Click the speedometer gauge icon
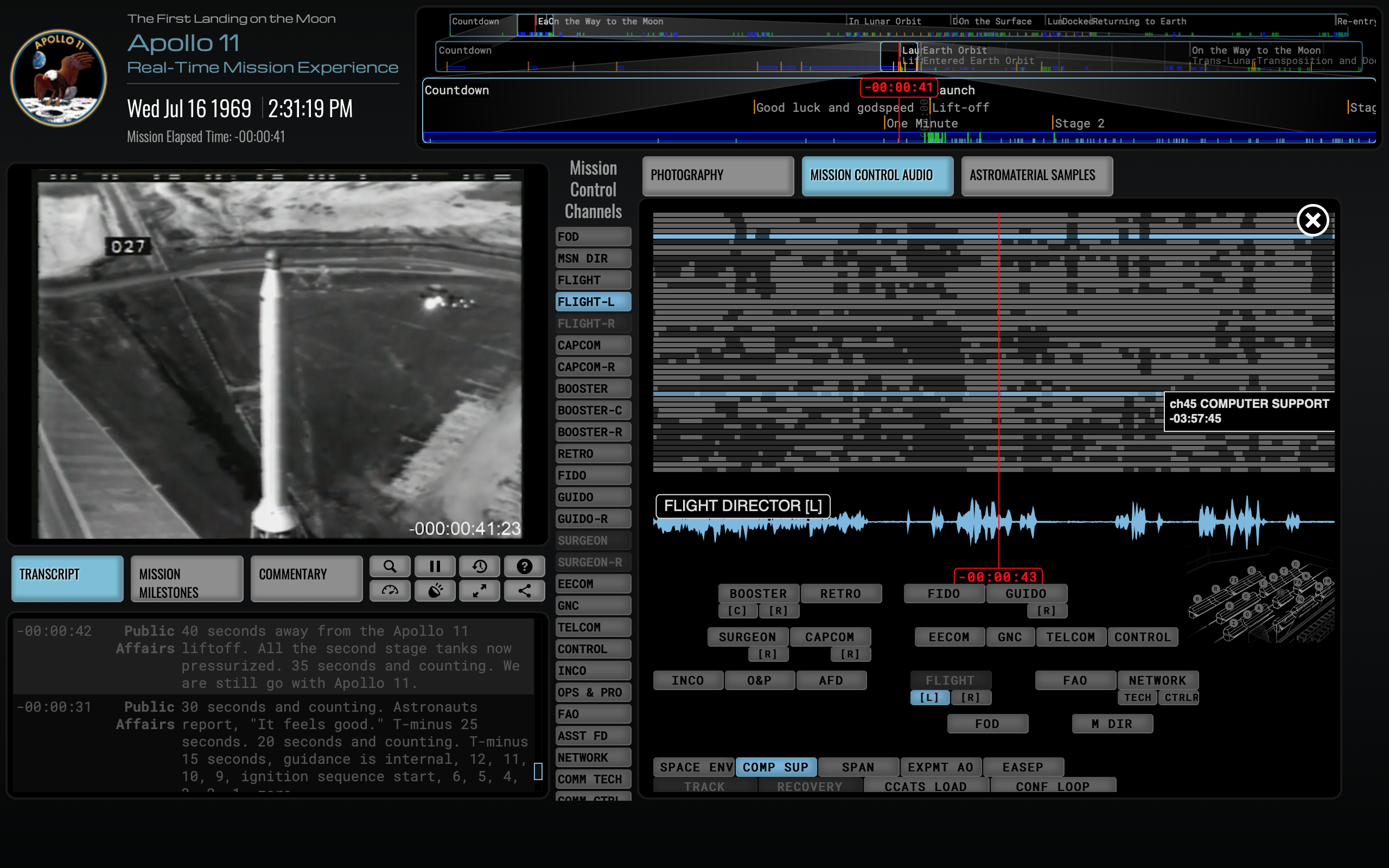This screenshot has width=1389, height=868. (390, 590)
